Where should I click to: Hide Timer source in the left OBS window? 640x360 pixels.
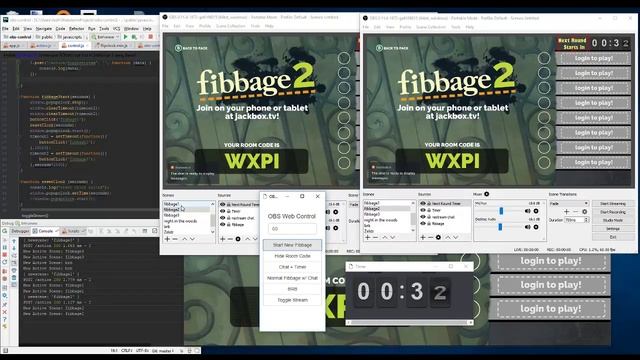pos(222,211)
